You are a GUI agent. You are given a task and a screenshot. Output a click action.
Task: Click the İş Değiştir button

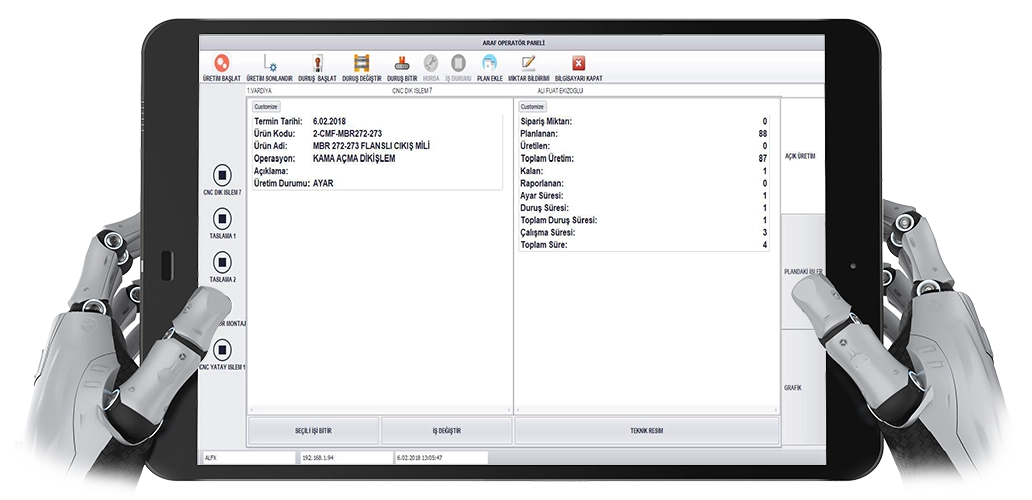click(x=446, y=431)
